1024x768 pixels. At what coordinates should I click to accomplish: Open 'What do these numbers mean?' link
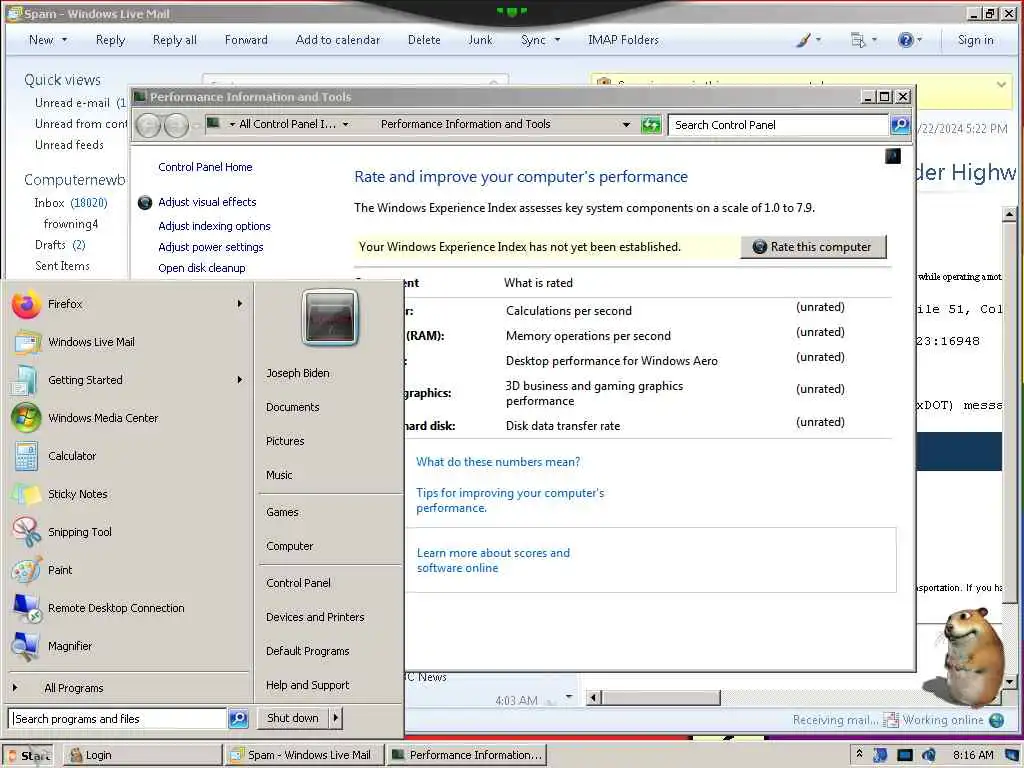tap(498, 462)
